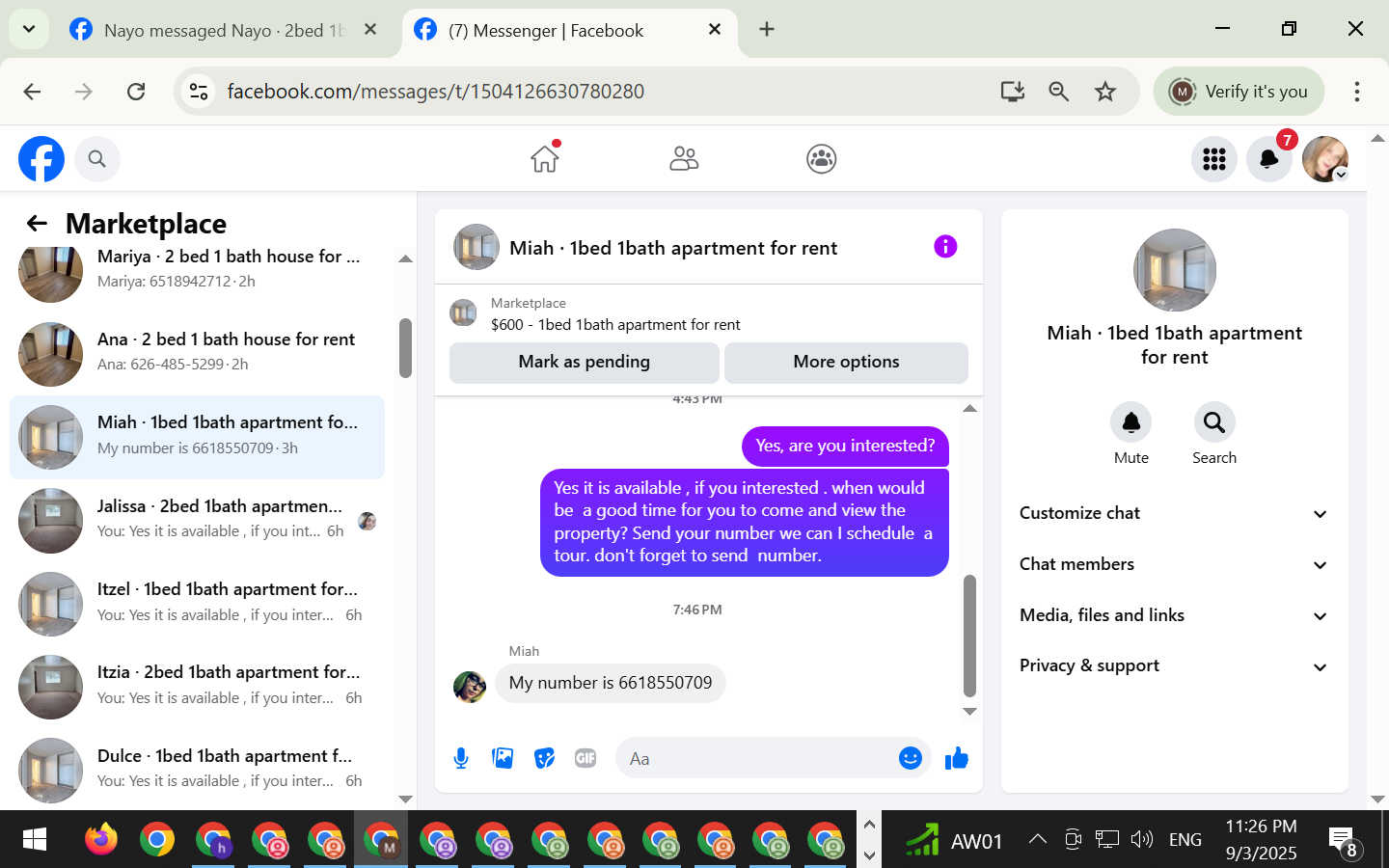Expand Privacy & support section
Screen dimensions: 1389x868
[1174, 666]
